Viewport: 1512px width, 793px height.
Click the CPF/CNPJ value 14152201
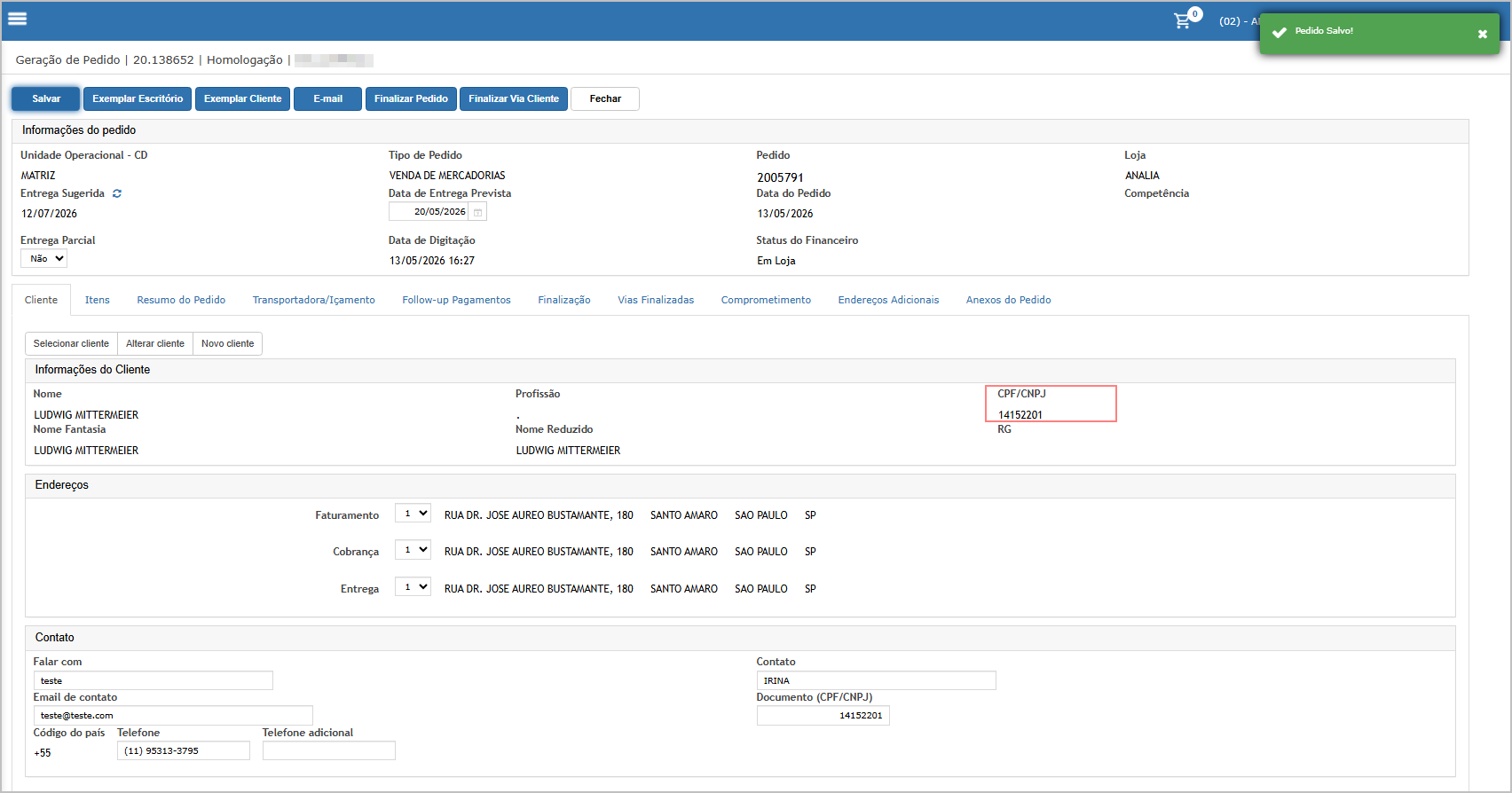tap(1020, 415)
